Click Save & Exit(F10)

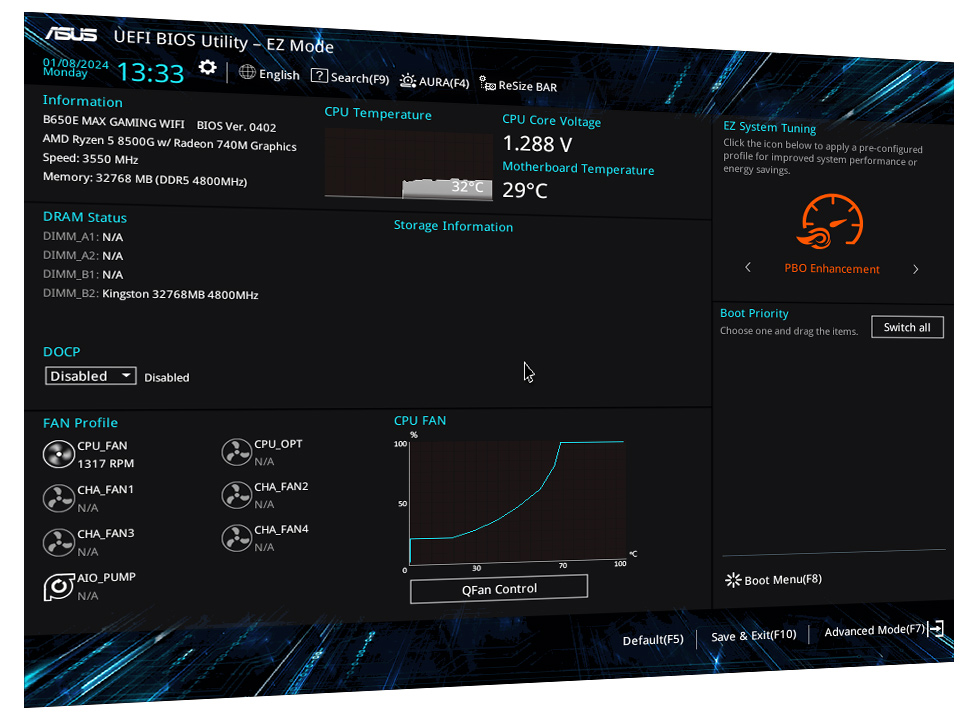(x=754, y=635)
